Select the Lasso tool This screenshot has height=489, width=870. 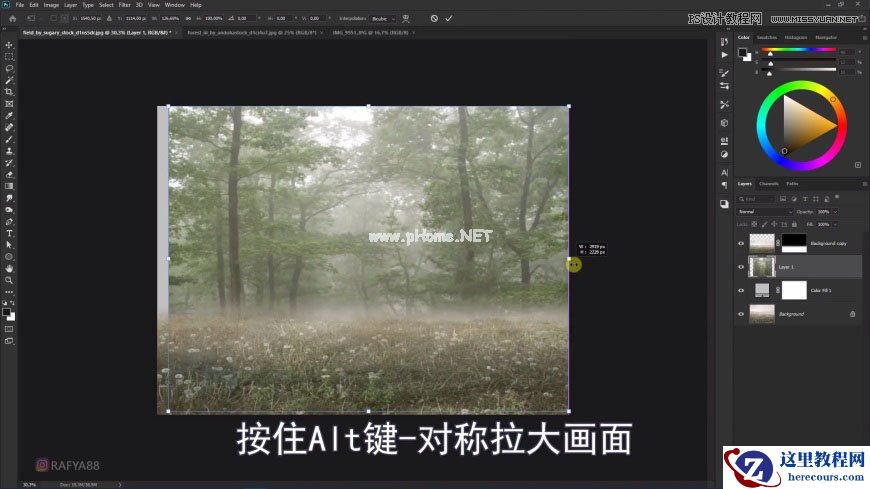coord(9,68)
